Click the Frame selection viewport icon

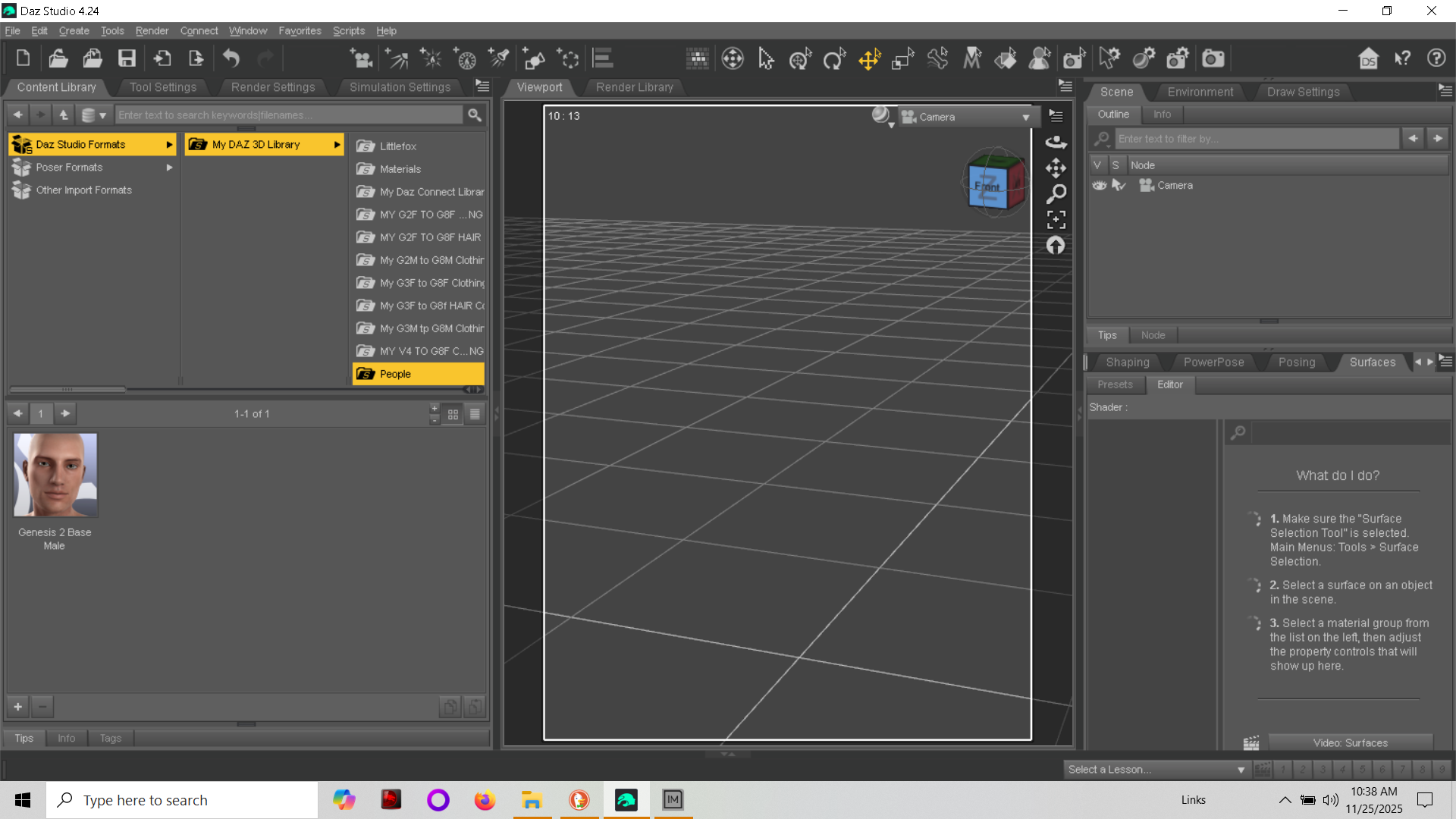1056,220
